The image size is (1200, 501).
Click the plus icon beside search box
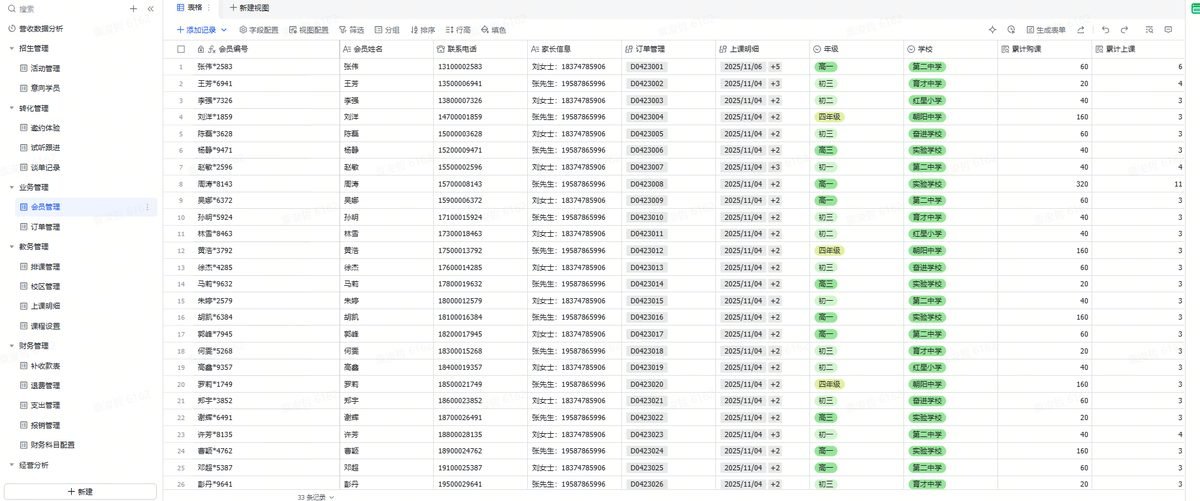pos(134,8)
